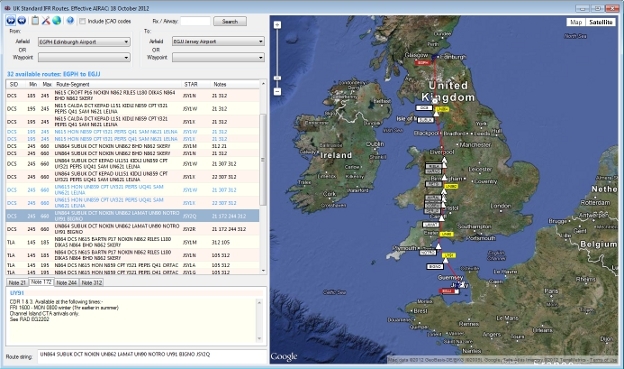This screenshot has width=624, height=369.
Task: Switch to the Note 172 tab
Action: pos(41,282)
